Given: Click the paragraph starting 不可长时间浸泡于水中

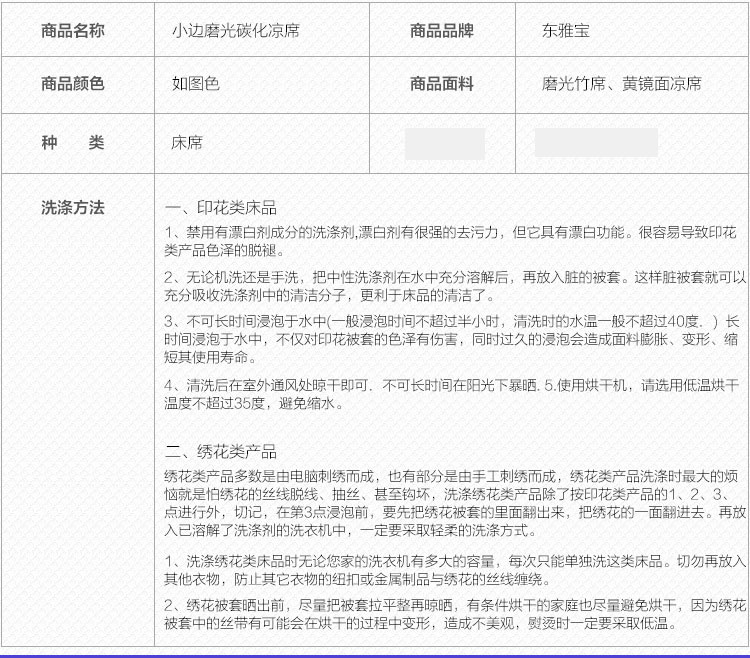Looking at the screenshot, I should (x=450, y=339).
